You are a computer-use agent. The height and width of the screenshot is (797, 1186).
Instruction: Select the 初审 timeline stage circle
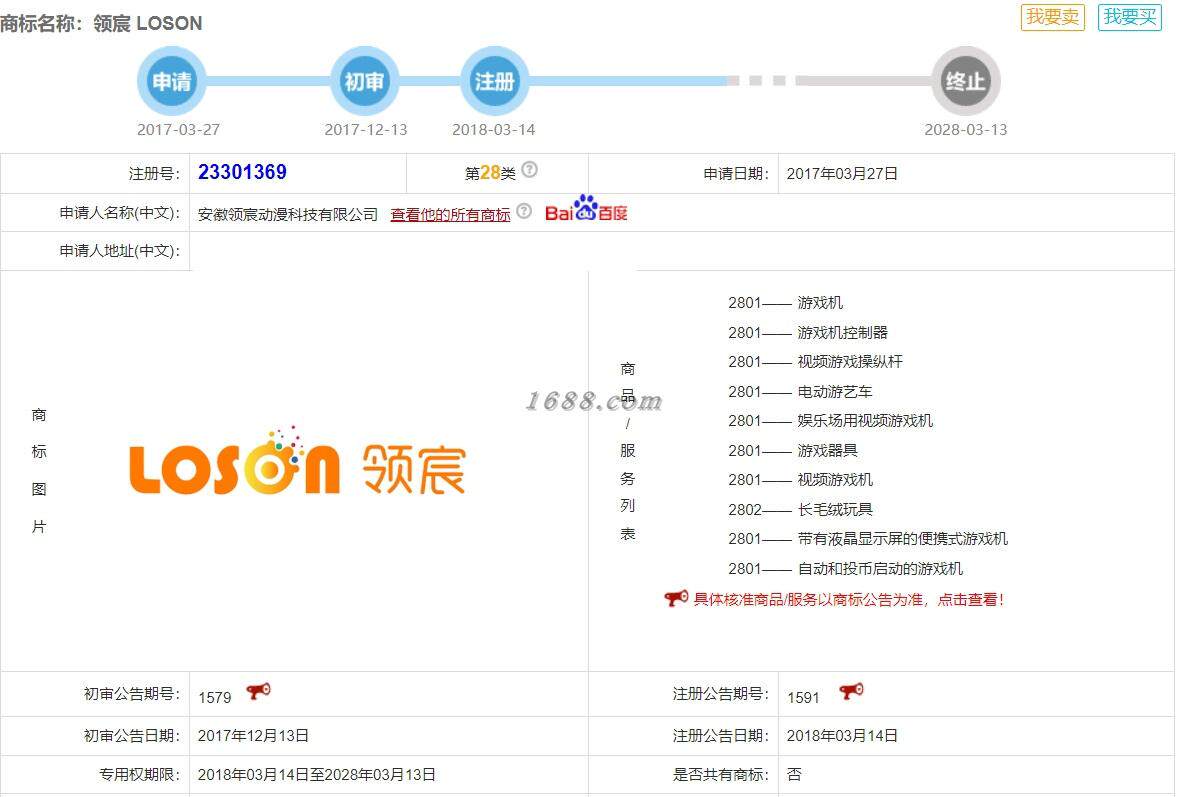coord(365,81)
